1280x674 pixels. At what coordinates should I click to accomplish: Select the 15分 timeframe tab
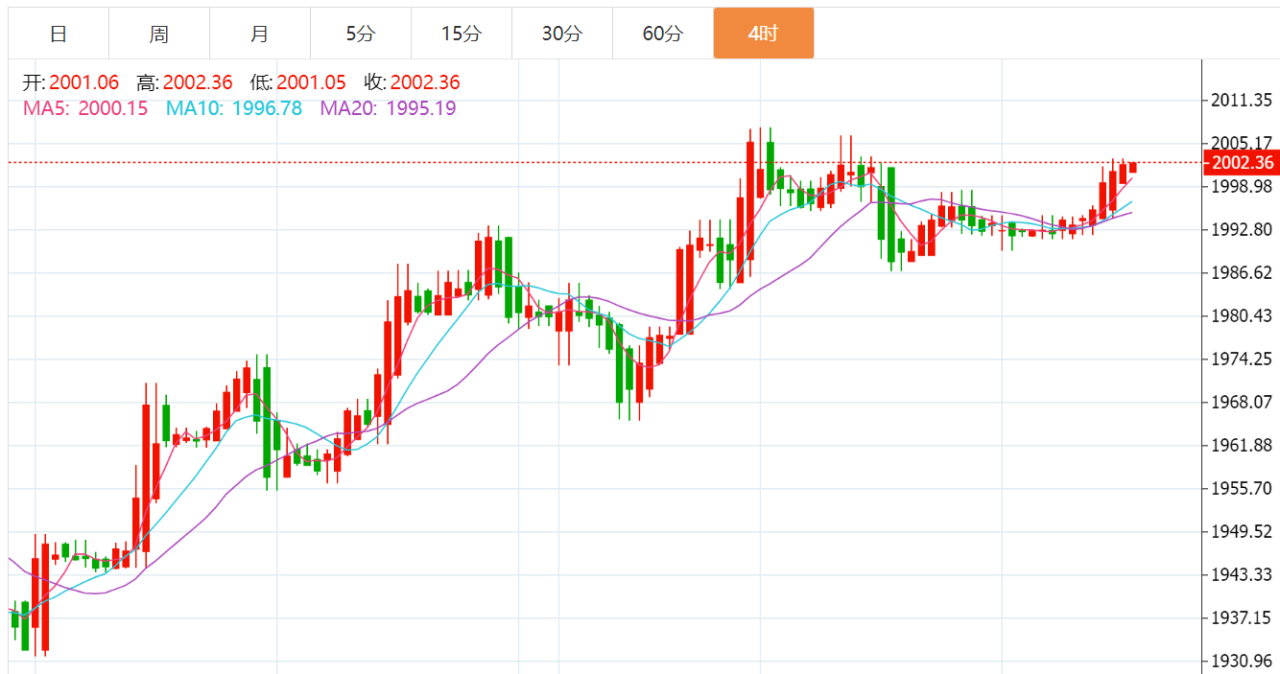(462, 33)
